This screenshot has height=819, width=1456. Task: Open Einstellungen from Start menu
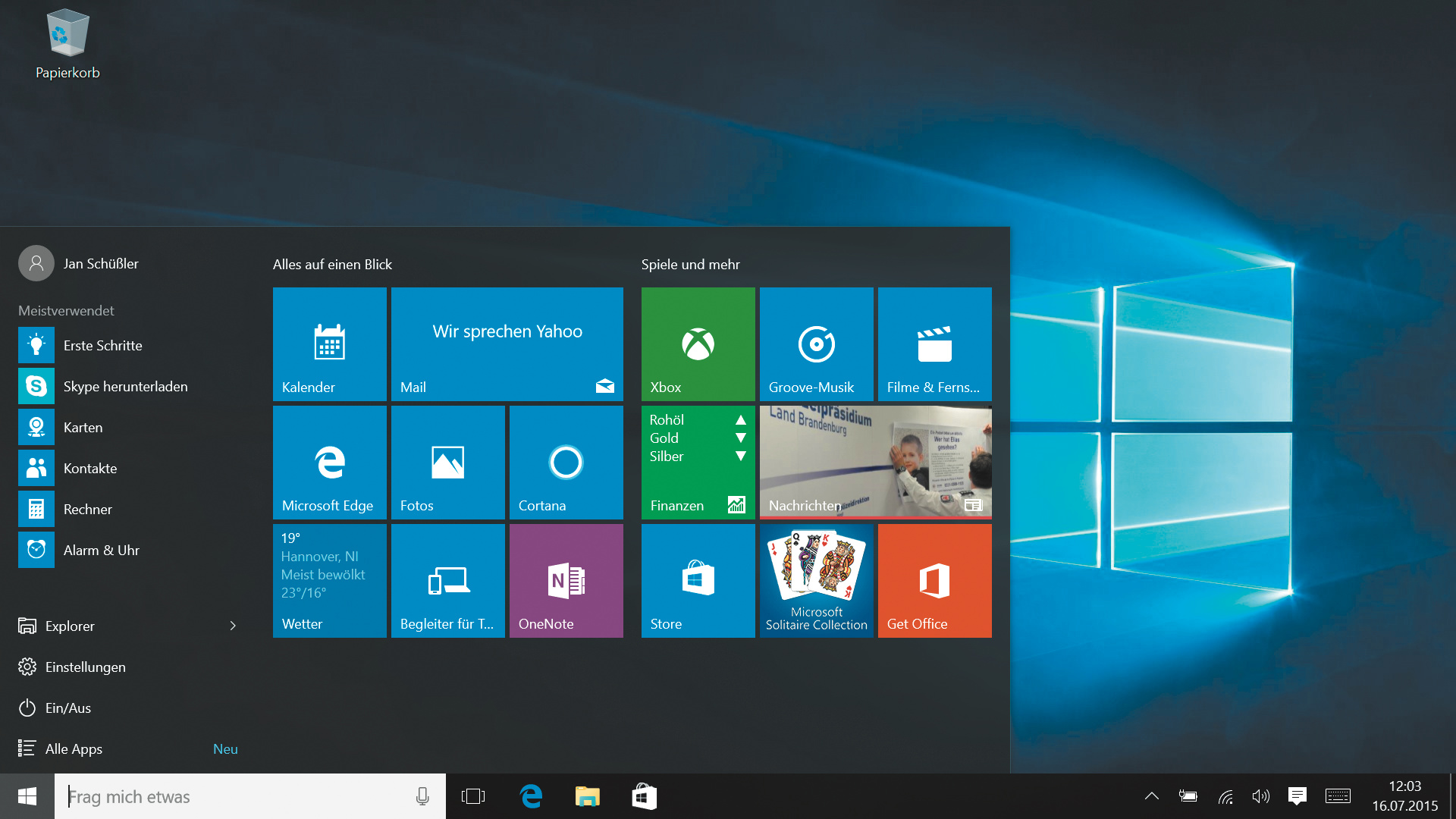click(85, 667)
